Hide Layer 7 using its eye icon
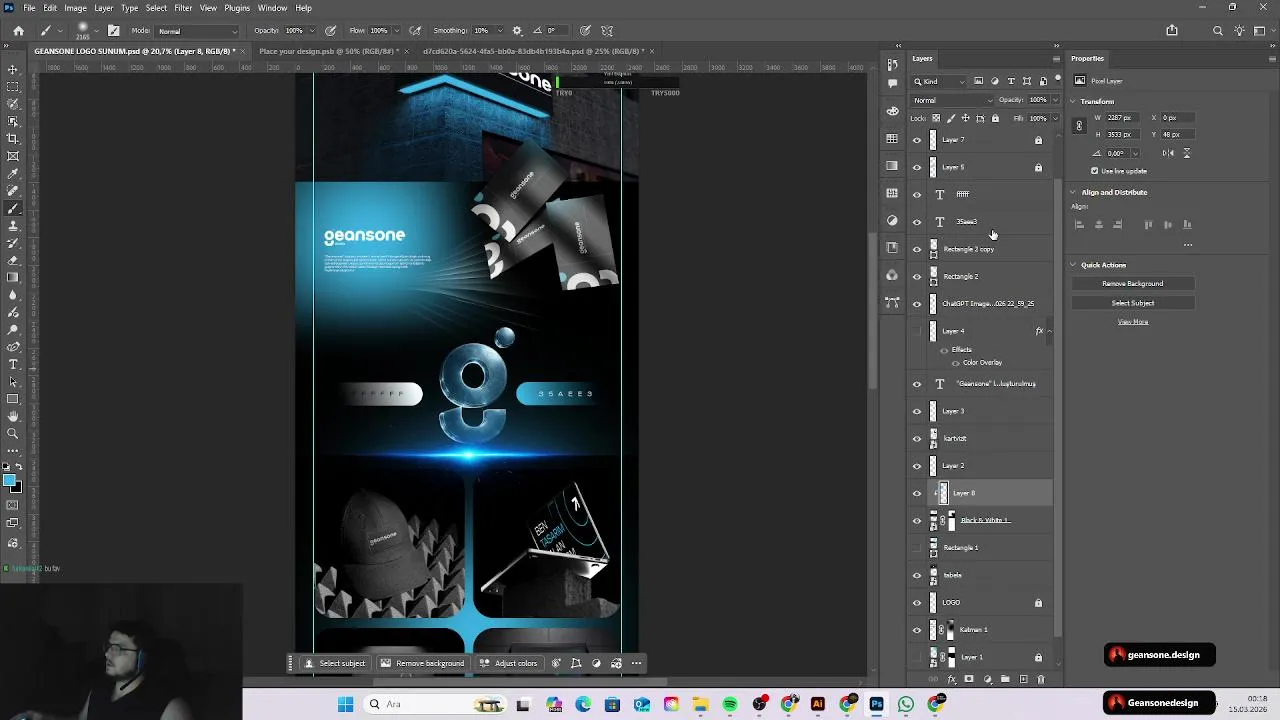1280x720 pixels. pos(917,140)
